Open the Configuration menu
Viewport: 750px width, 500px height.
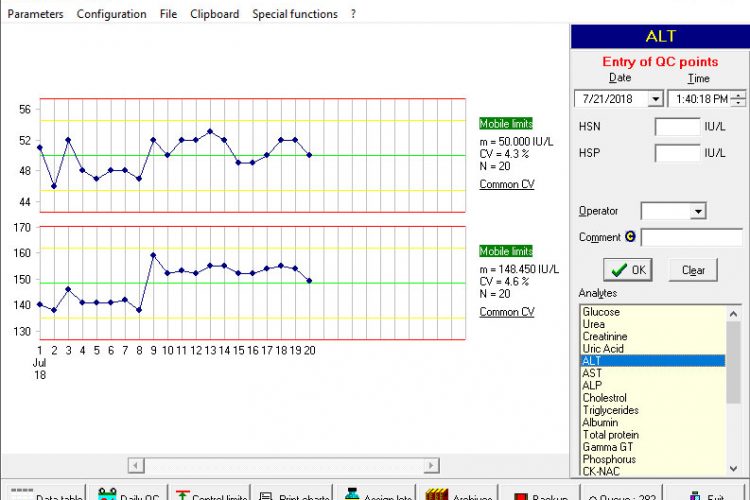click(111, 14)
